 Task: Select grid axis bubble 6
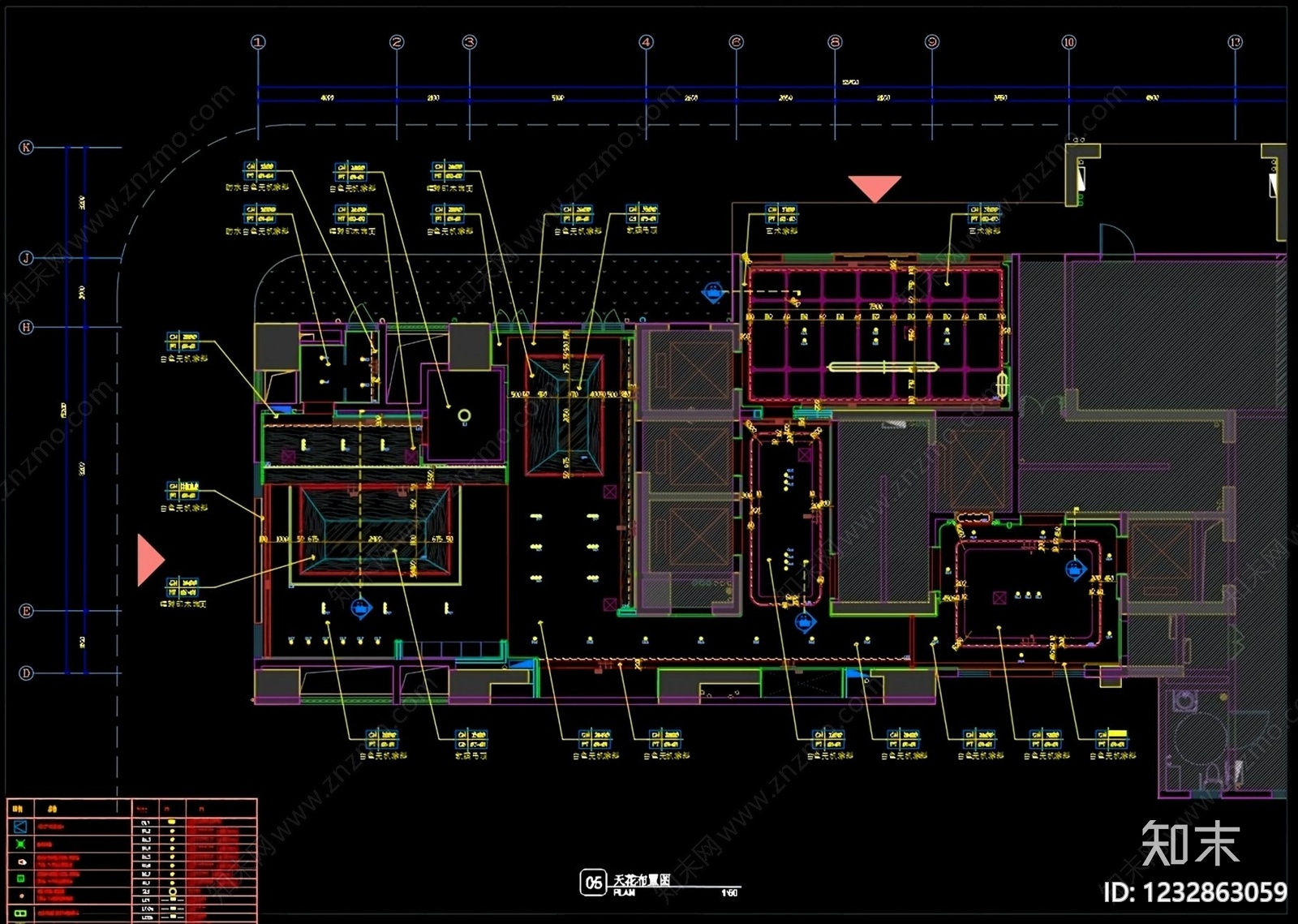(x=737, y=42)
